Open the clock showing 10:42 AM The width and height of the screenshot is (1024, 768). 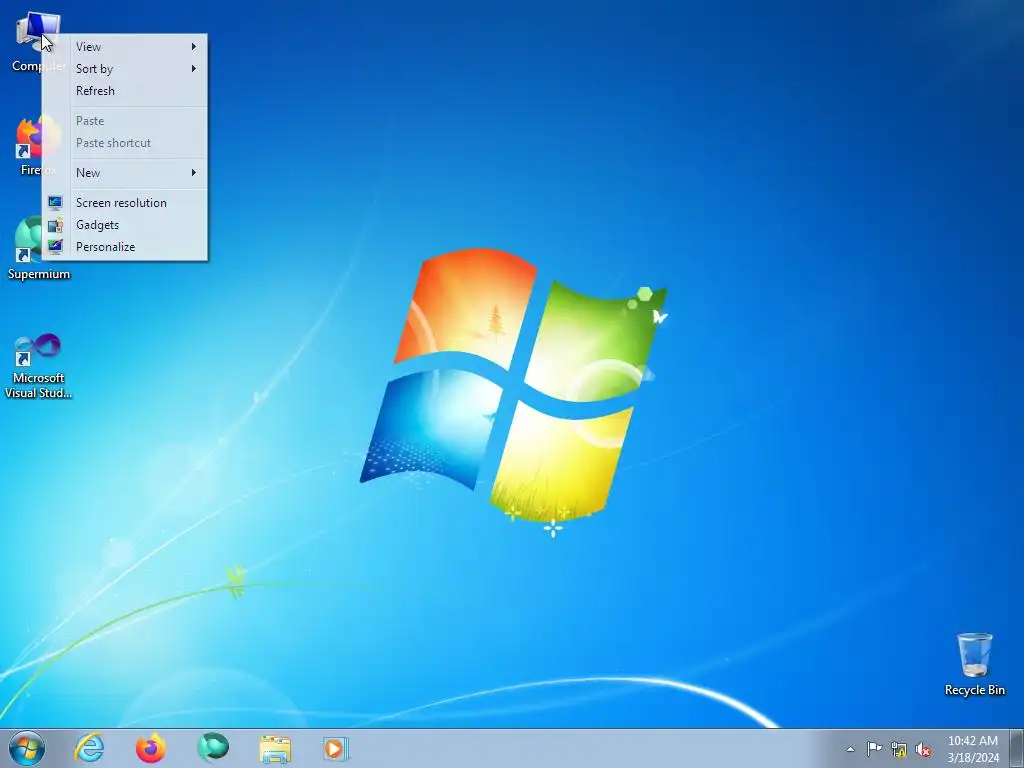pos(973,748)
